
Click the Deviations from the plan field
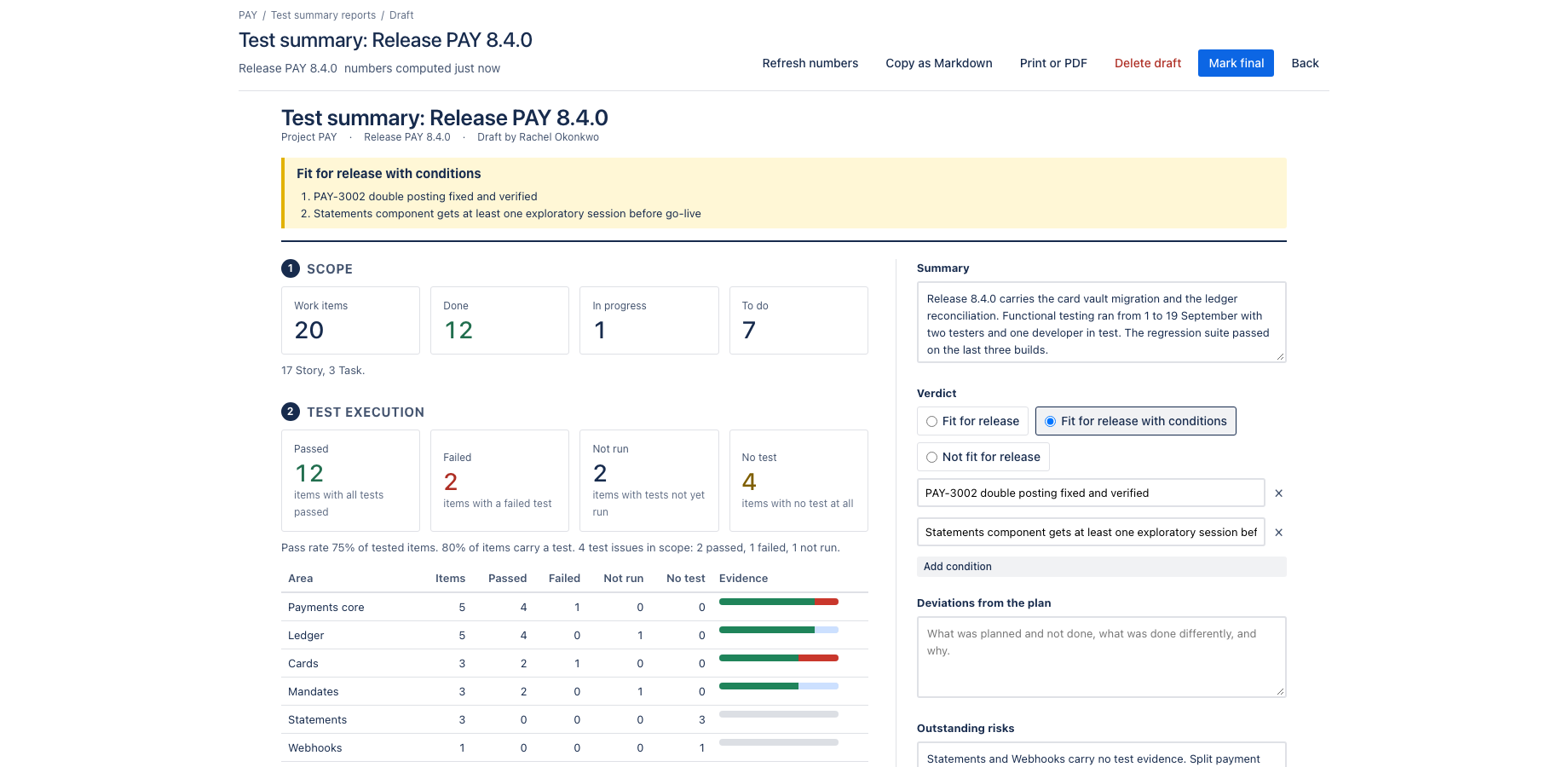[x=1102, y=657]
